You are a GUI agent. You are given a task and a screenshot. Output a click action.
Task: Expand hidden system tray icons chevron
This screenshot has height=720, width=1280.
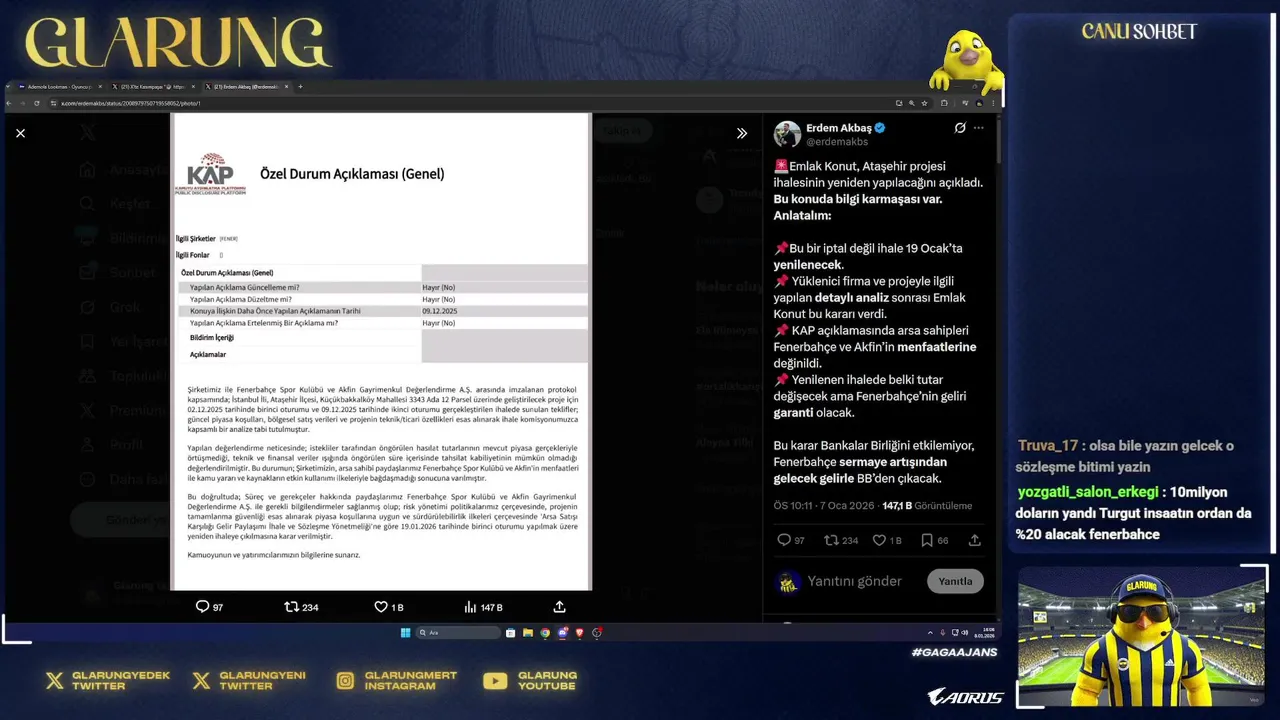click(x=930, y=633)
